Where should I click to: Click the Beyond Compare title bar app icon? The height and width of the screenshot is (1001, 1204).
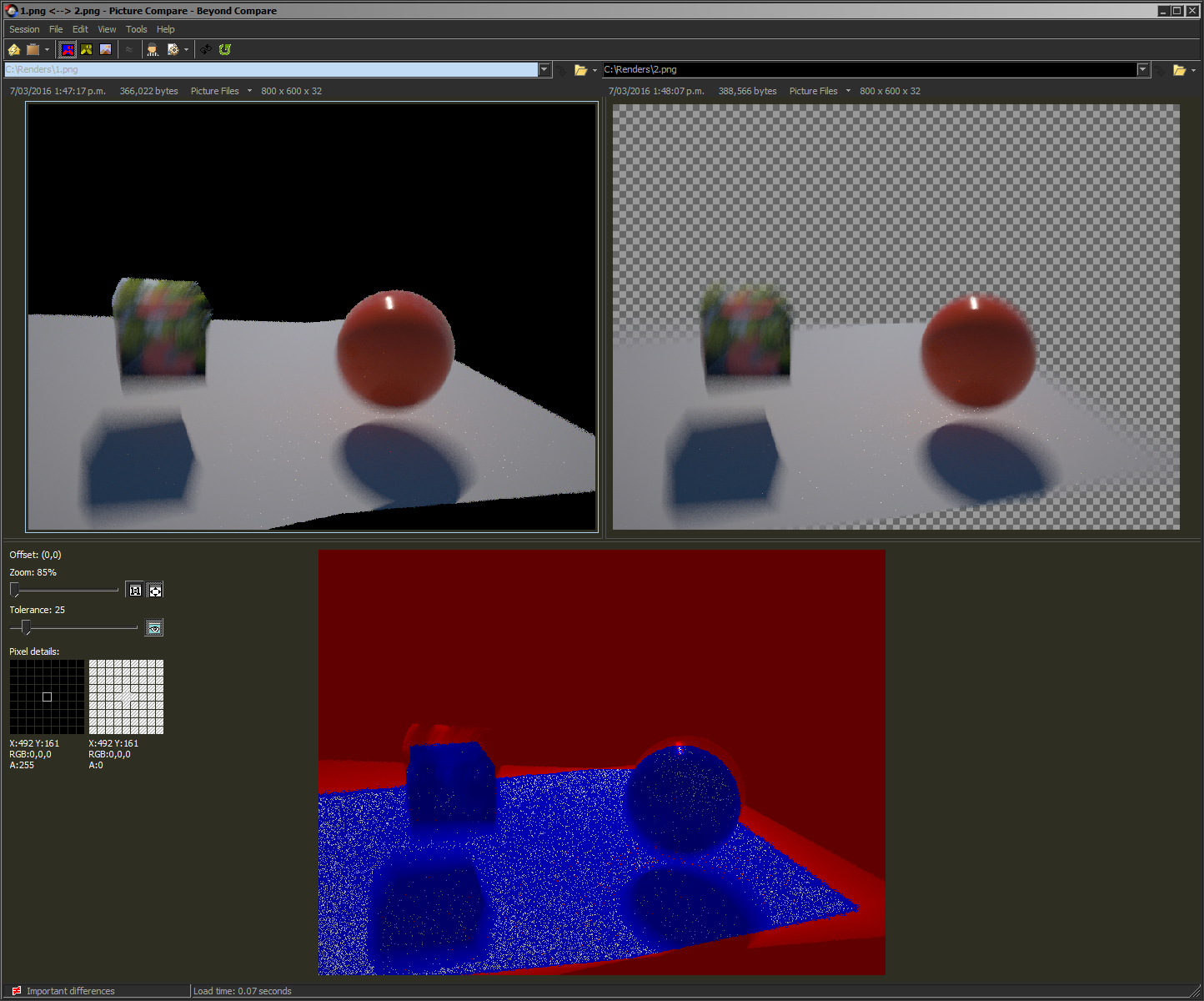(11, 11)
